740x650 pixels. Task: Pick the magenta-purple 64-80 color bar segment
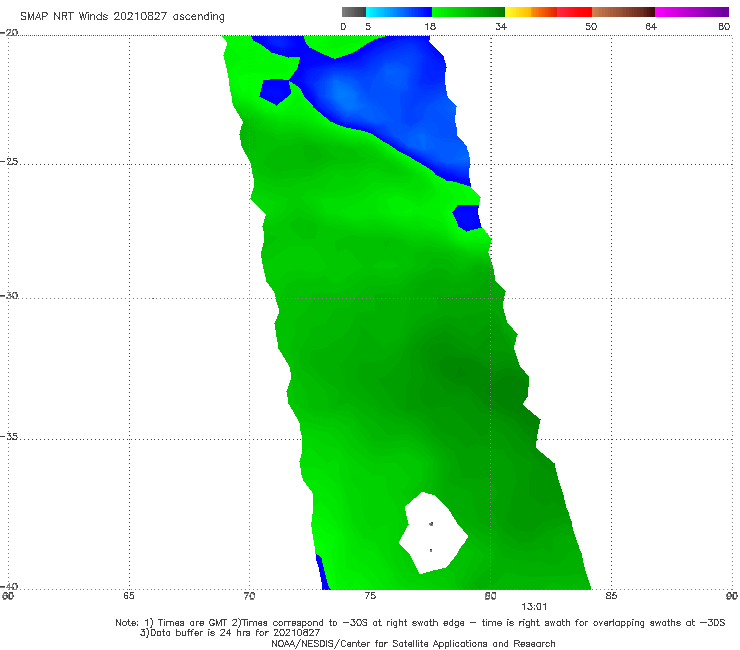pos(692,12)
